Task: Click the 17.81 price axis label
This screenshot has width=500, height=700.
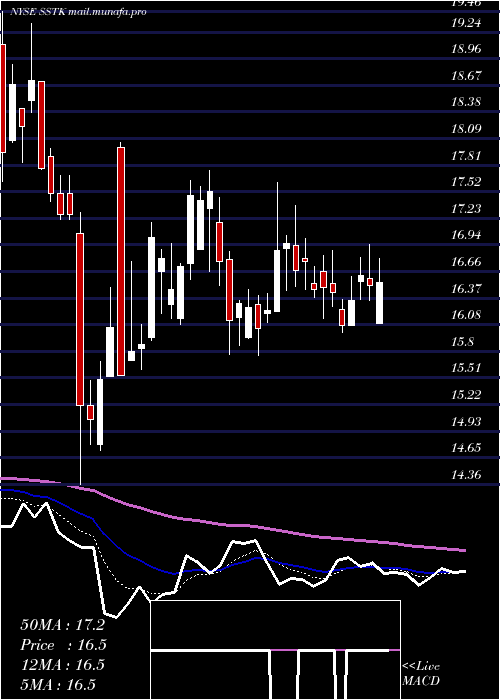Action: coord(467,155)
